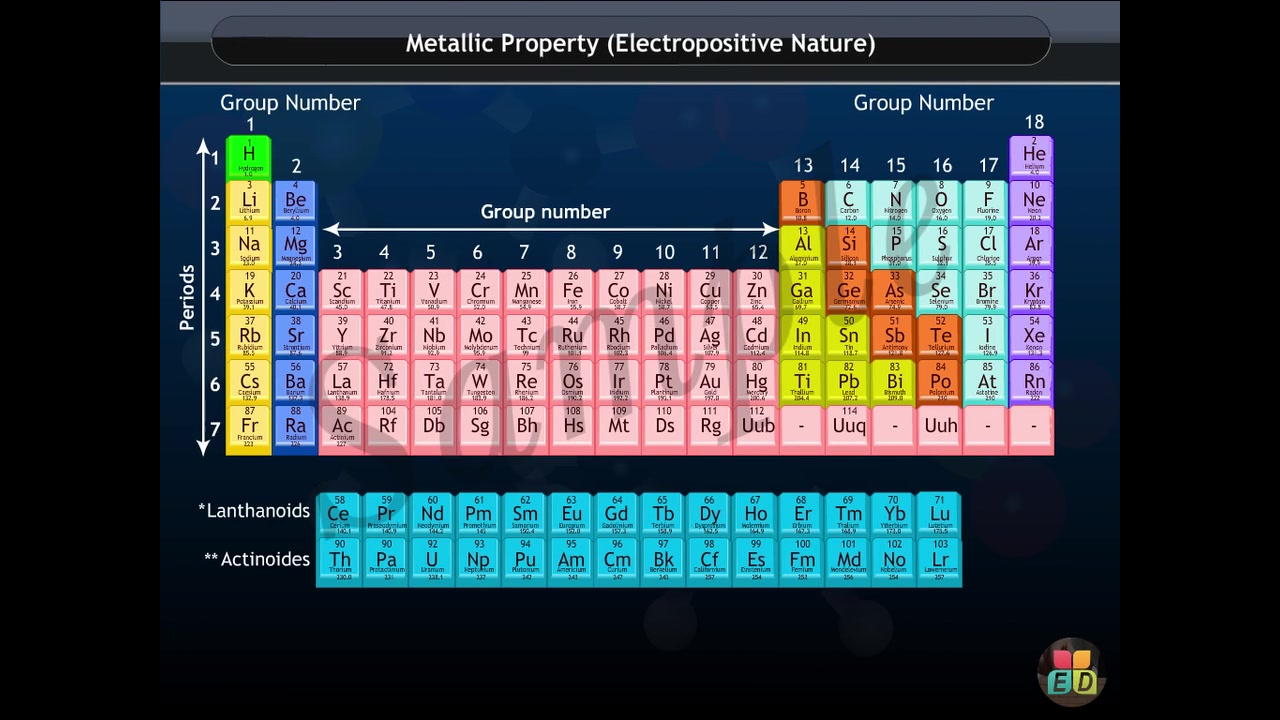The image size is (1280, 720).
Task: Select the Antimony (Sb) tile
Action: [x=894, y=337]
